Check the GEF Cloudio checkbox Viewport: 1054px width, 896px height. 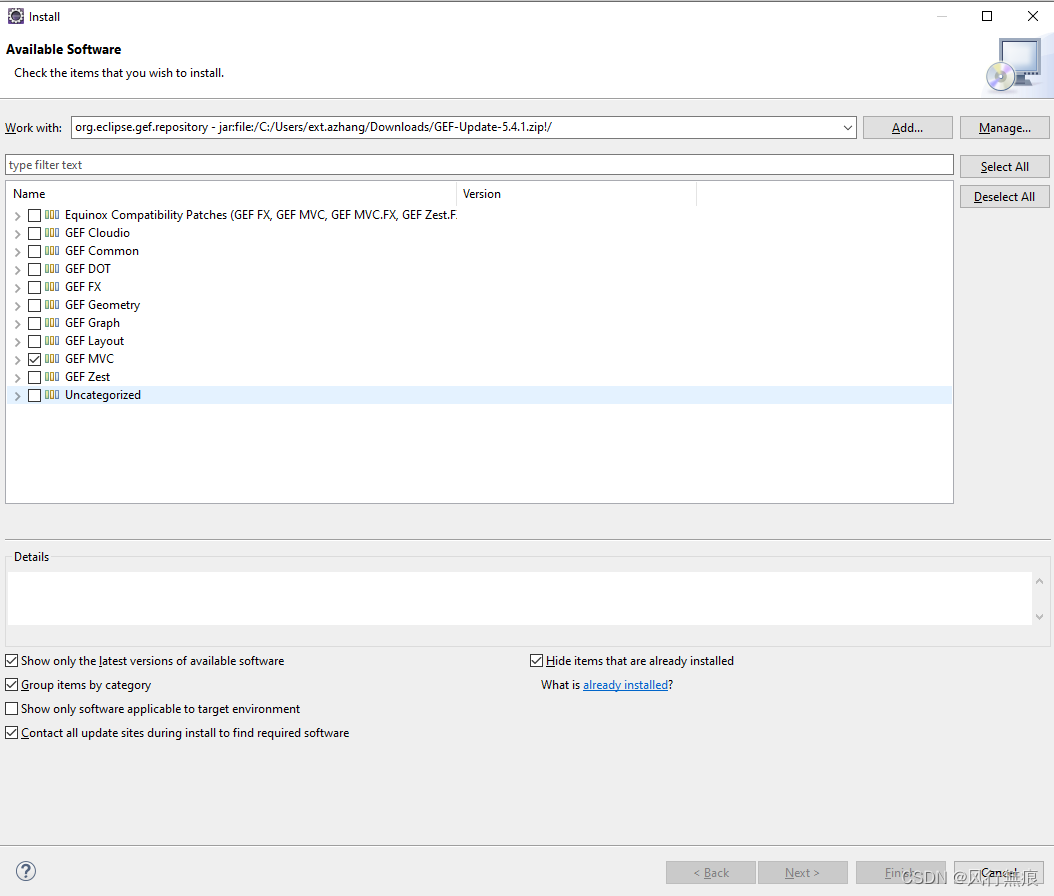(34, 233)
